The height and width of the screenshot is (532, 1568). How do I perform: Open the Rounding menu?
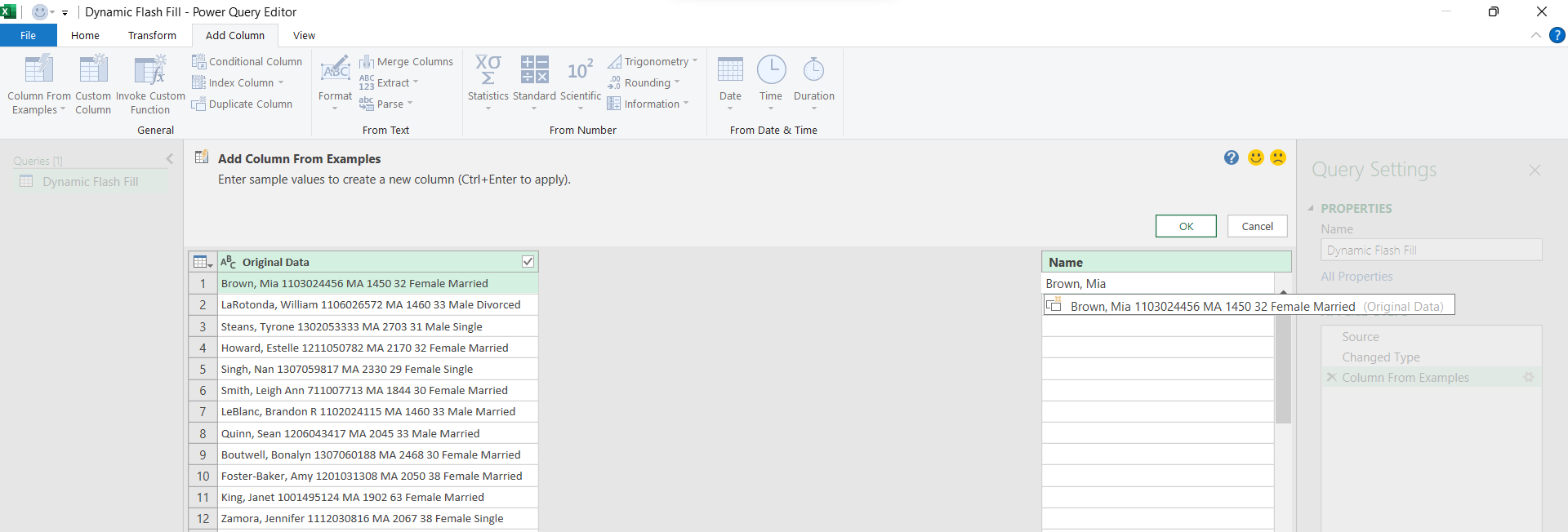[644, 82]
